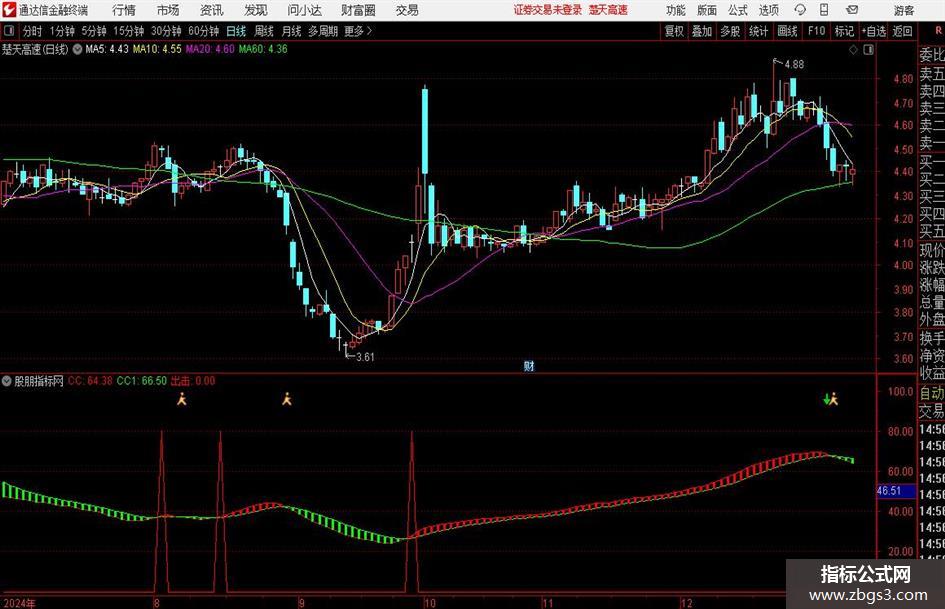Open the 行情 menu
This screenshot has width=945, height=609.
pyautogui.click(x=124, y=10)
